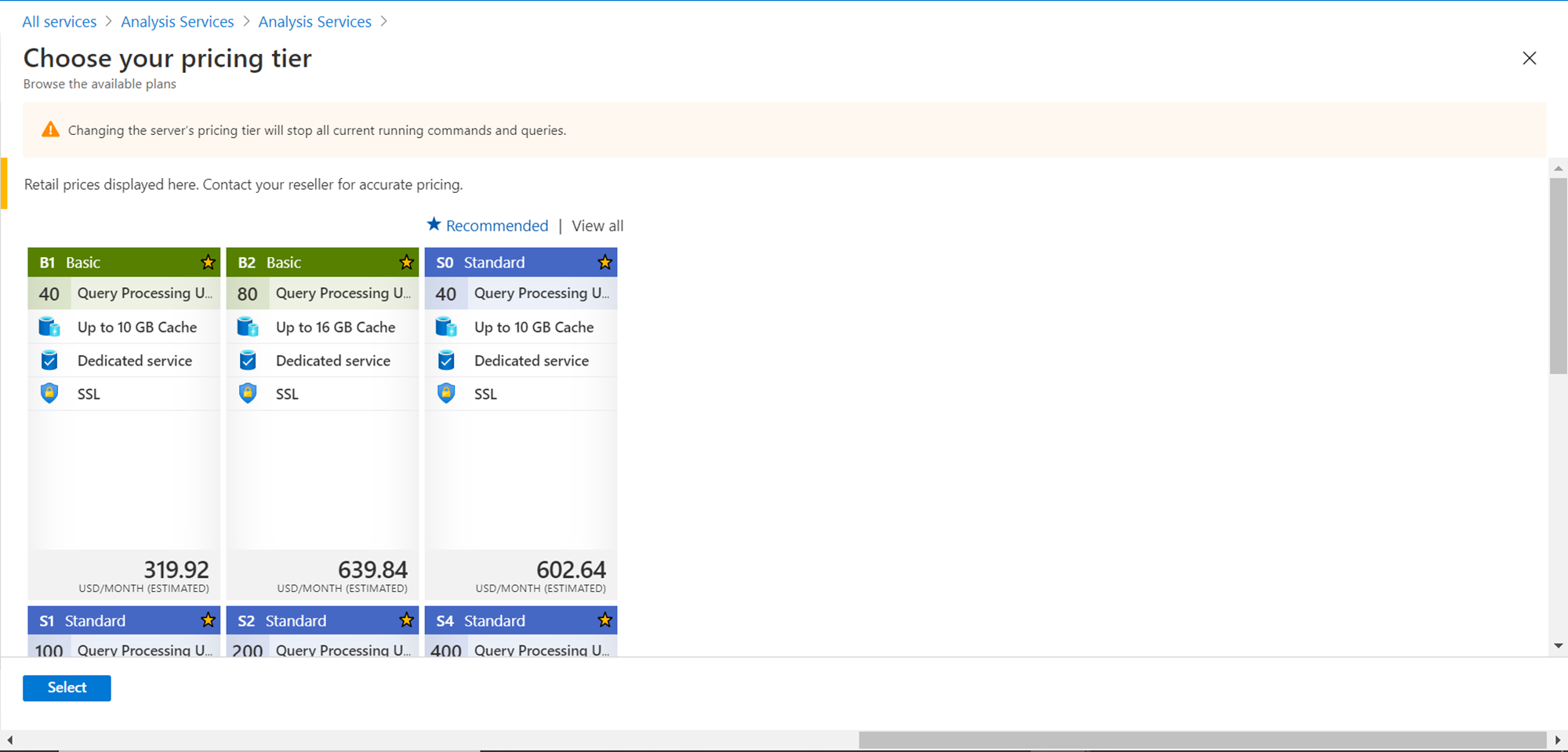Click the horizontal scrollbar left arrow
Screen dimensions: 1568x752
[9, 740]
